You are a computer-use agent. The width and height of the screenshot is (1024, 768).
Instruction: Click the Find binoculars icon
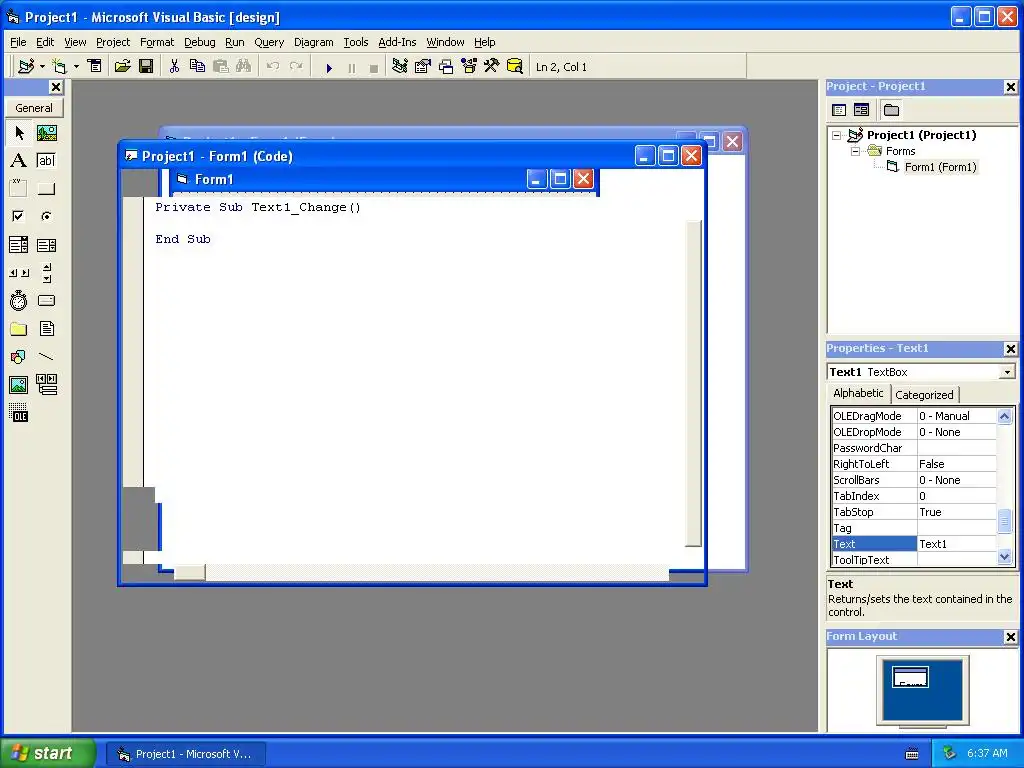point(244,67)
